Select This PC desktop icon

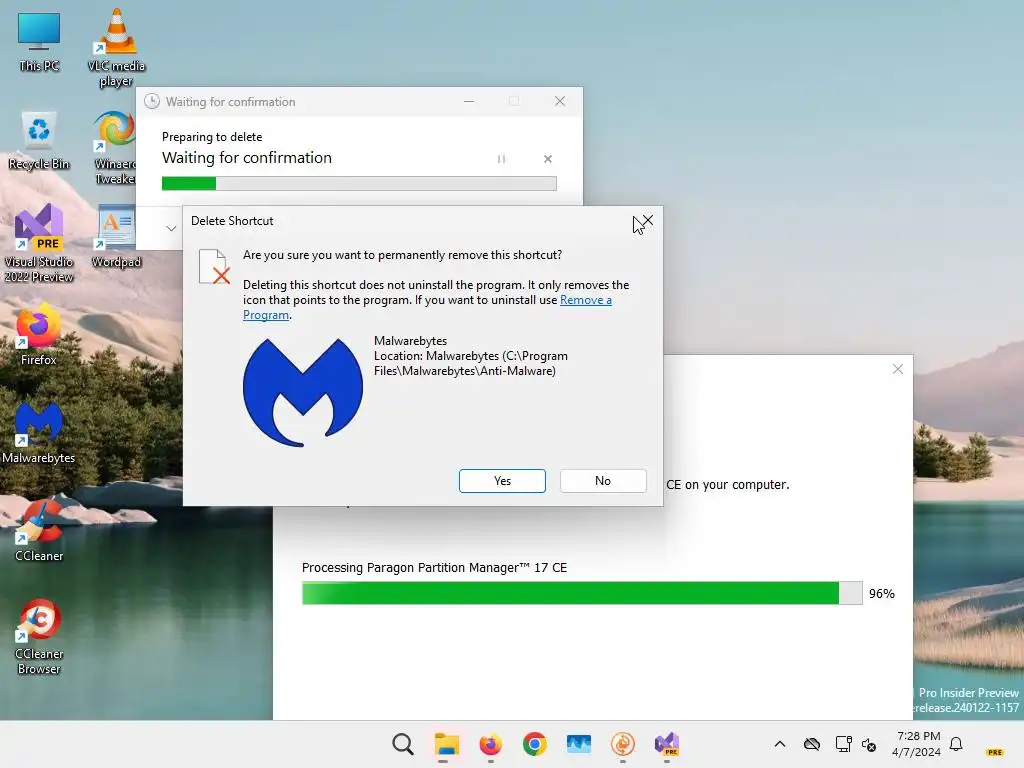(x=39, y=42)
